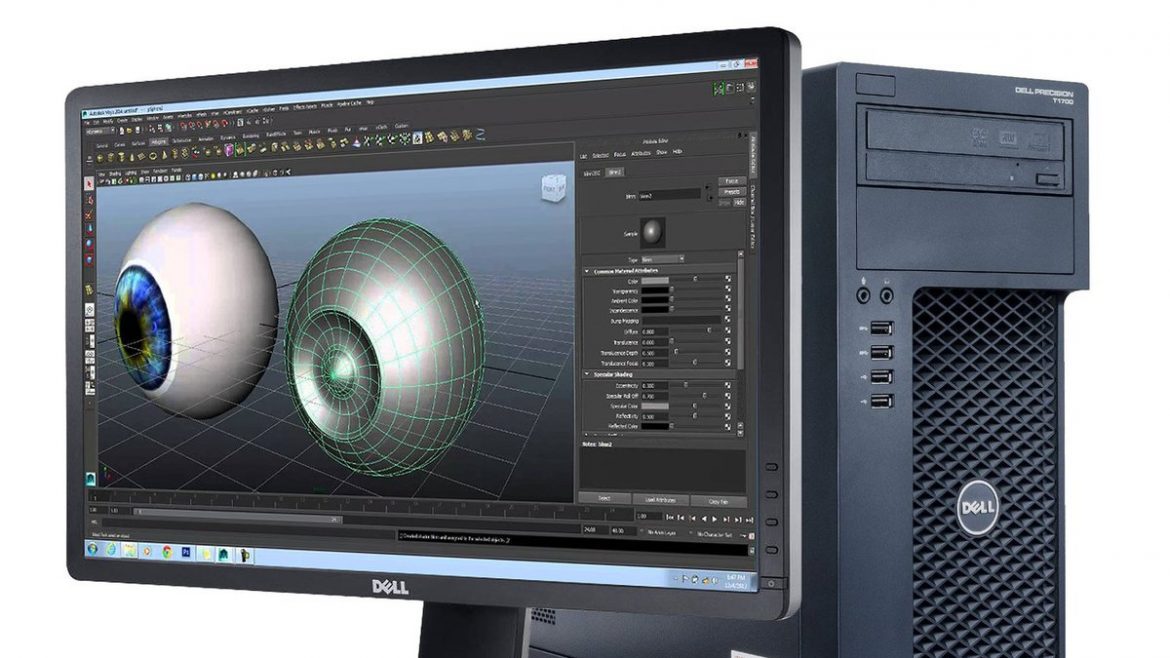The width and height of the screenshot is (1170, 658).
Task: Click the Color attribute swatch
Action: click(655, 281)
